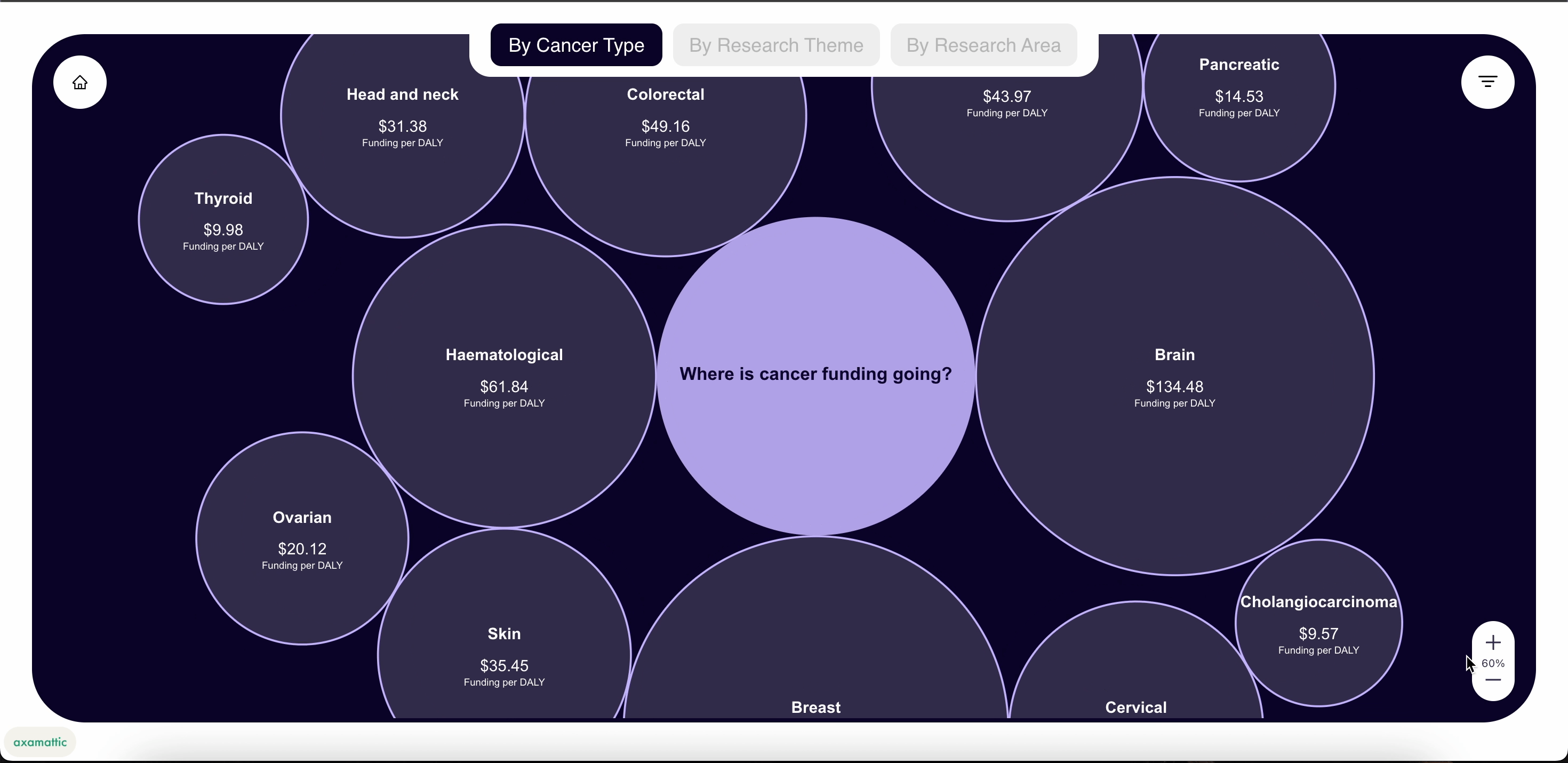
Task: Click the central cancer funding question bubble
Action: point(815,376)
